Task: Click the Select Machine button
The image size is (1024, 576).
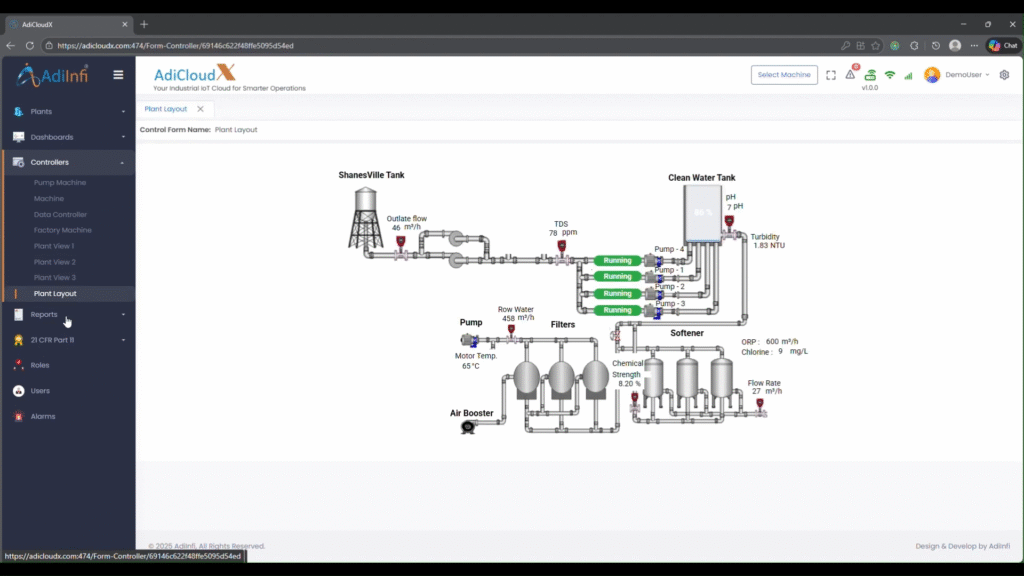Action: point(784,74)
